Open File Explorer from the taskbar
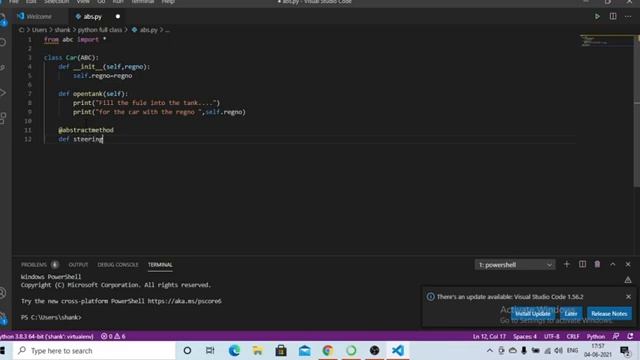640x360 pixels. (x=258, y=351)
